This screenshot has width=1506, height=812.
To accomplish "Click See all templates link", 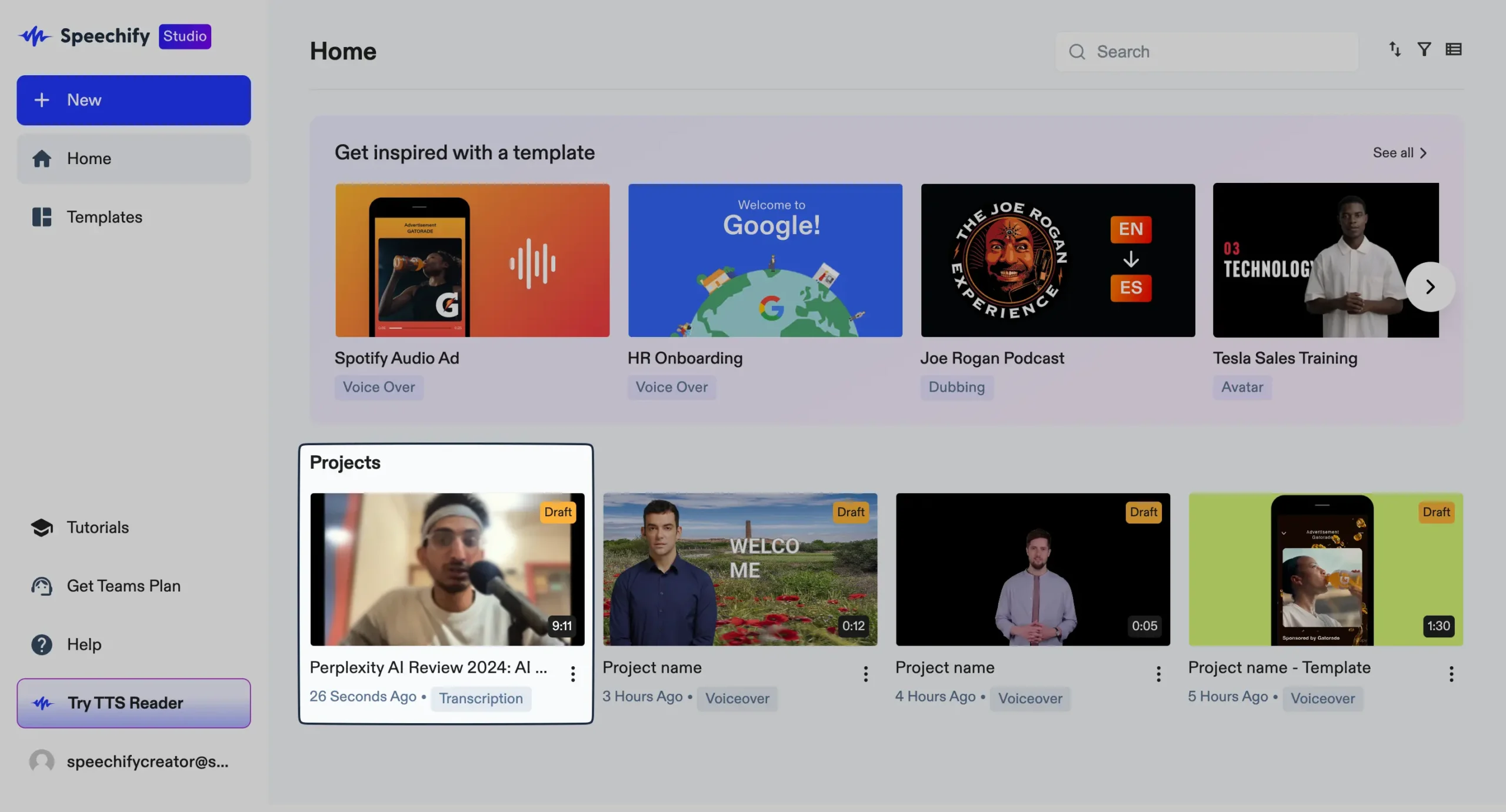I will tap(1400, 153).
